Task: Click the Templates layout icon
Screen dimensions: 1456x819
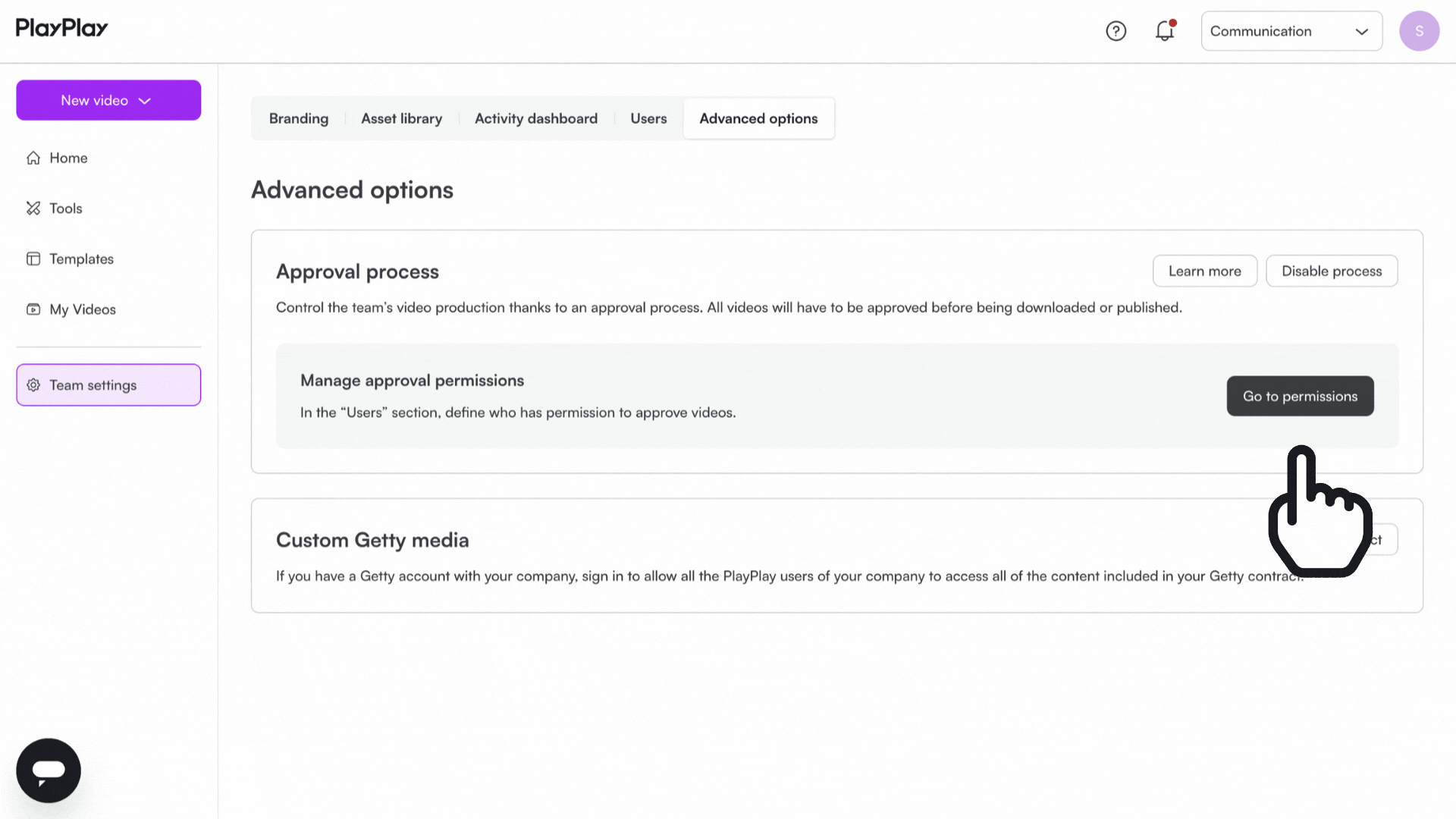Action: pos(33,259)
